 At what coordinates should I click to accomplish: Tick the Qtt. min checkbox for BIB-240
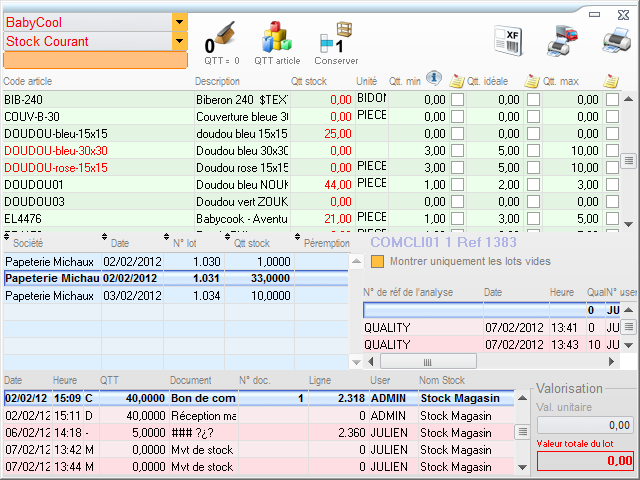[x=457, y=100]
